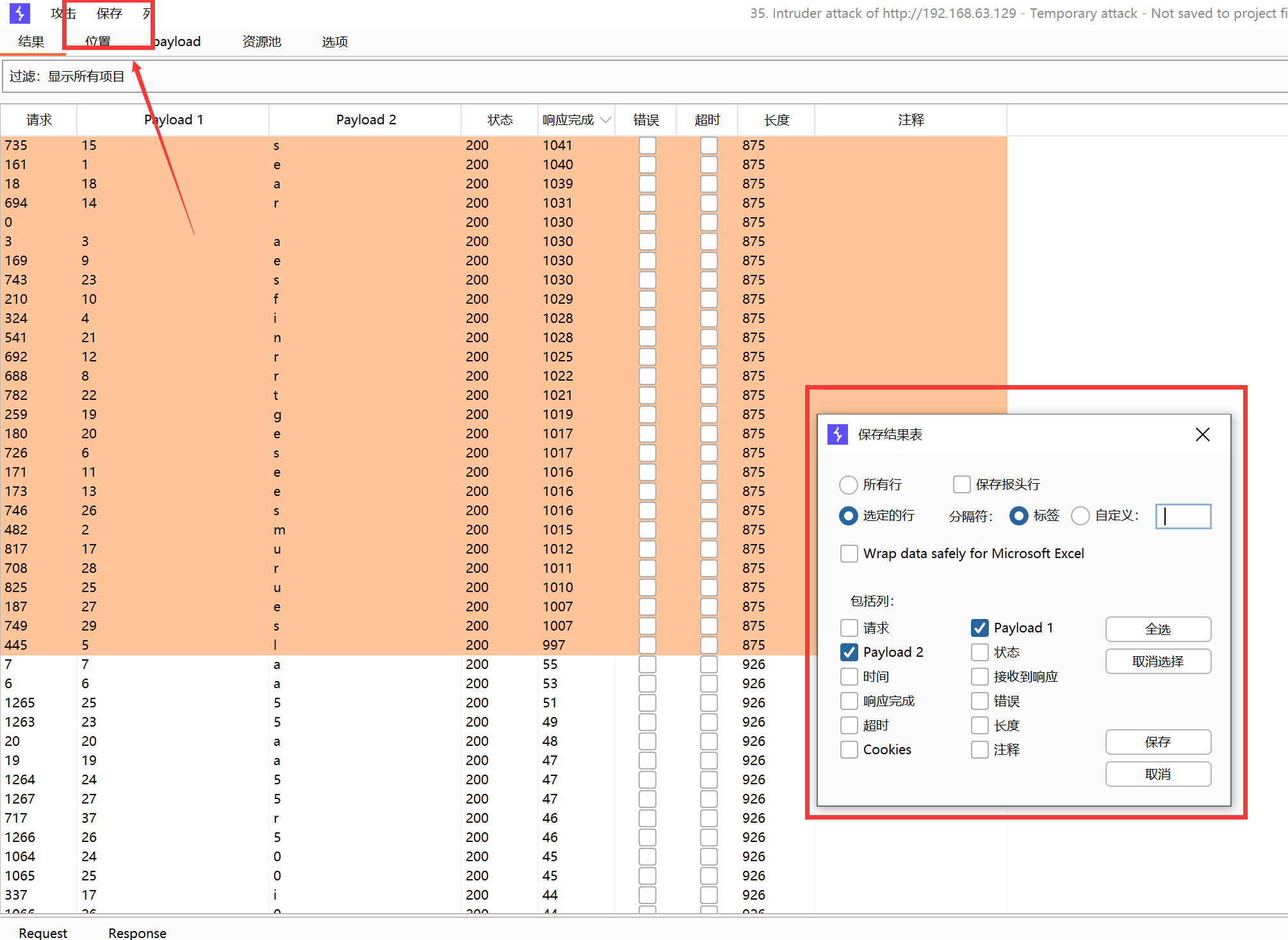Check the 长度 column checkbox in dialog
This screenshot has width=1288, height=940.
(x=980, y=725)
